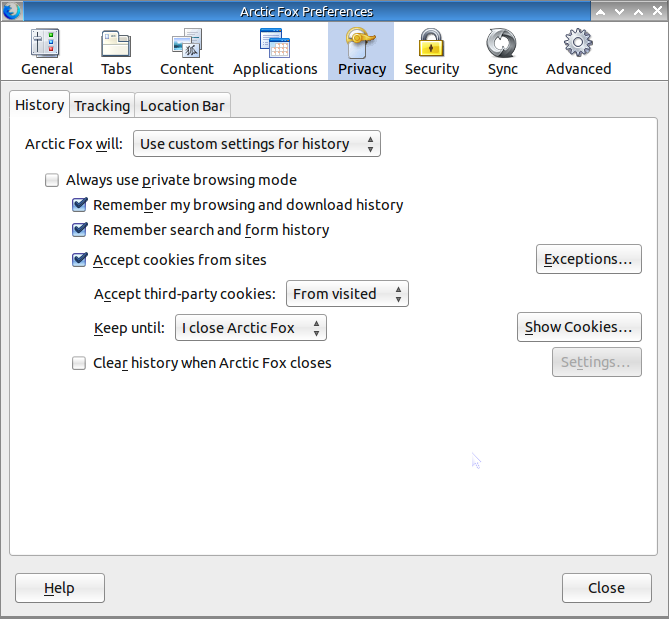Open the Tabs preferences pane
Viewport: 669px width, 619px height.
click(x=116, y=52)
